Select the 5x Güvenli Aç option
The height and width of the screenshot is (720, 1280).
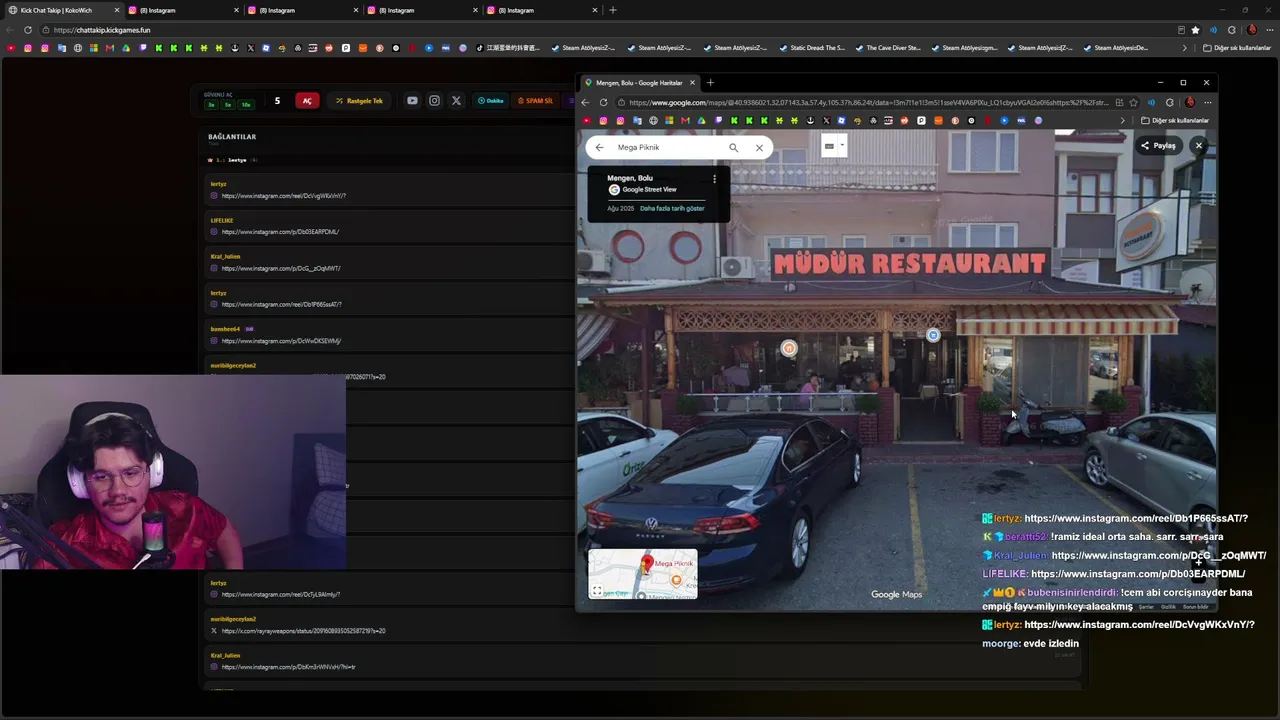pos(227,104)
